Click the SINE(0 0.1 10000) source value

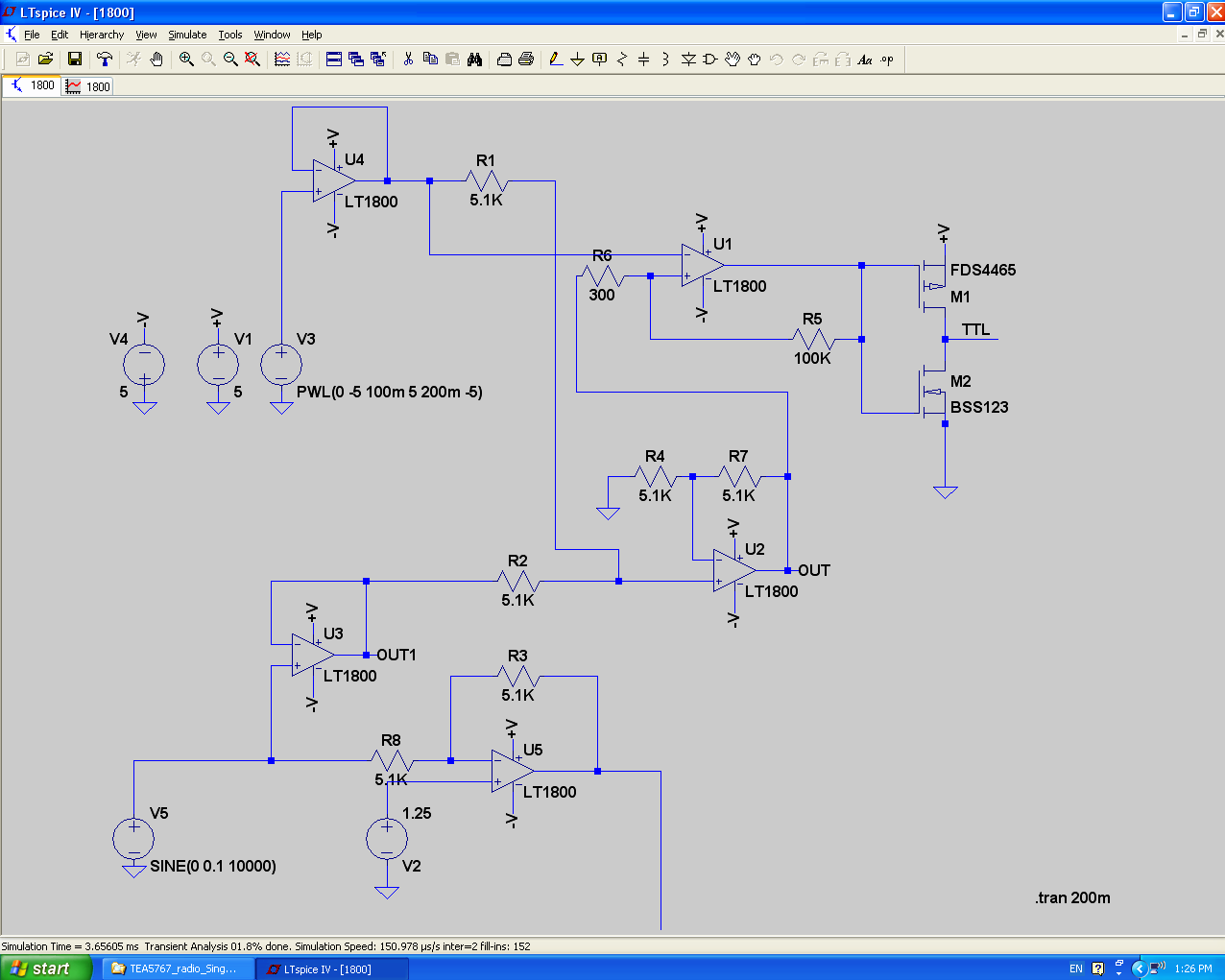(213, 866)
